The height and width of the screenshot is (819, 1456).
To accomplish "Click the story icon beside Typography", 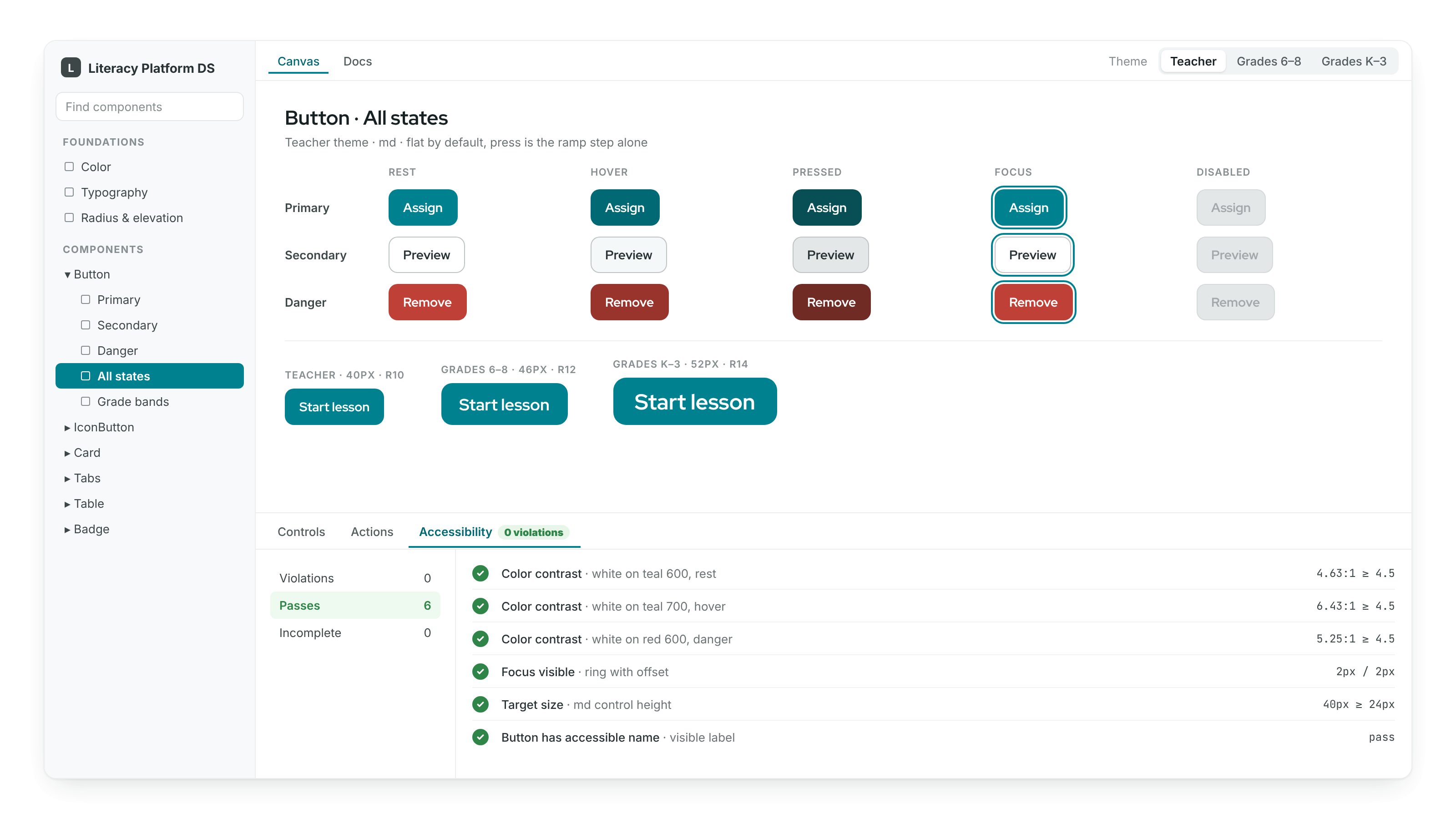I will point(69,192).
